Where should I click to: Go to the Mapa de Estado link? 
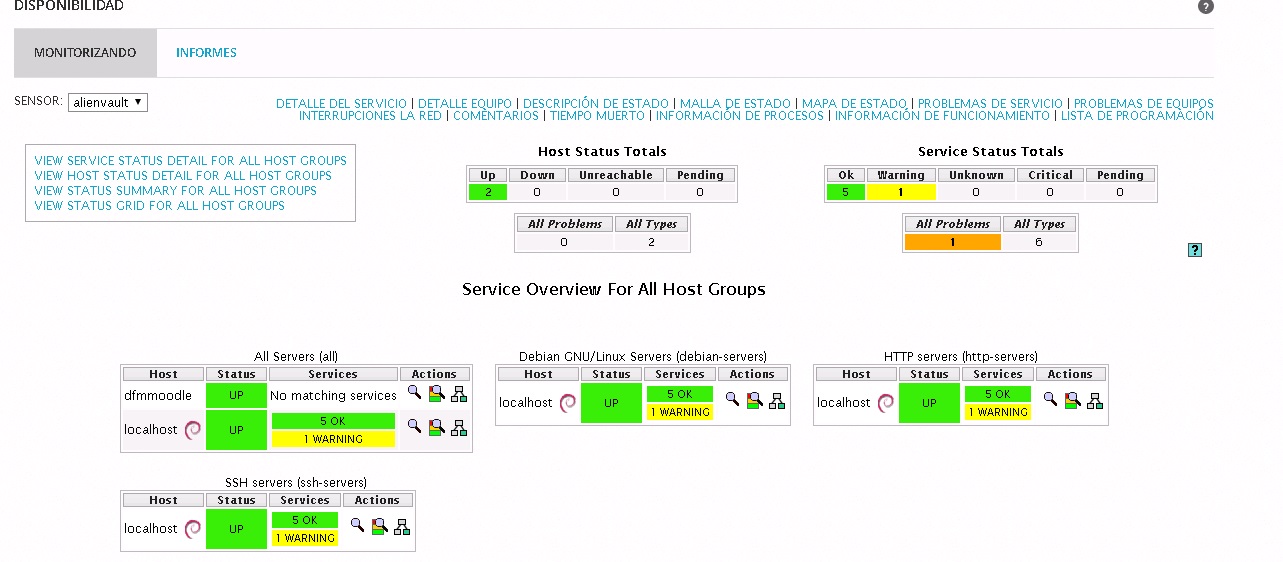coord(854,103)
